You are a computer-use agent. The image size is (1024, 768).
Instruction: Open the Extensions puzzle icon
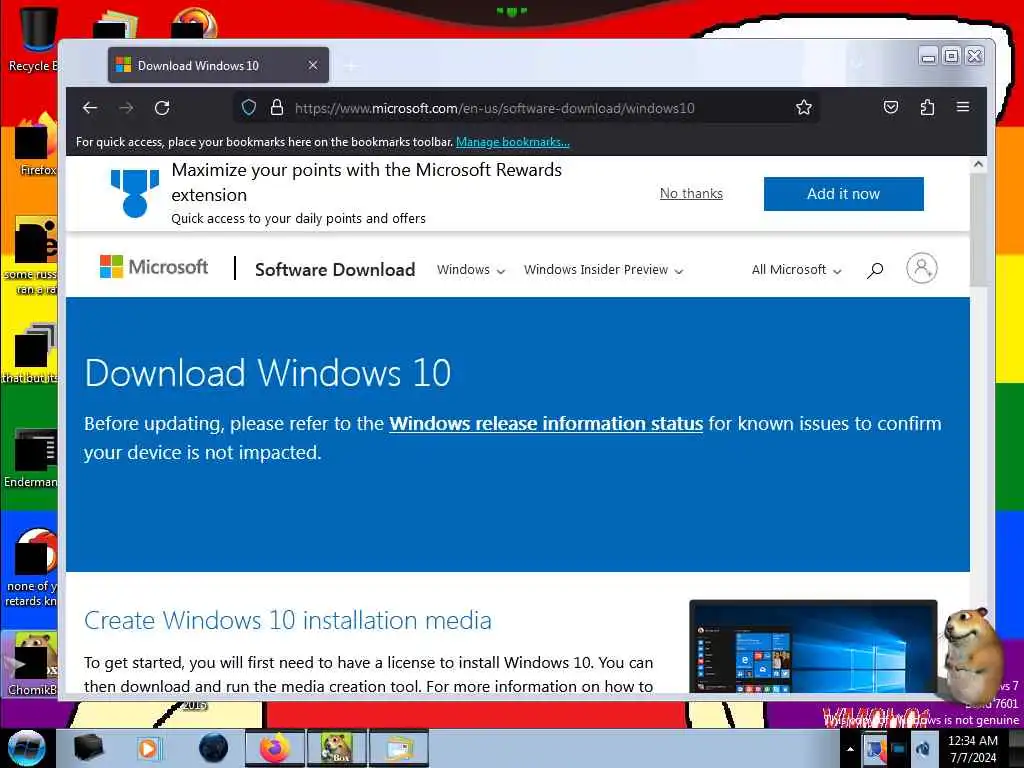click(927, 107)
